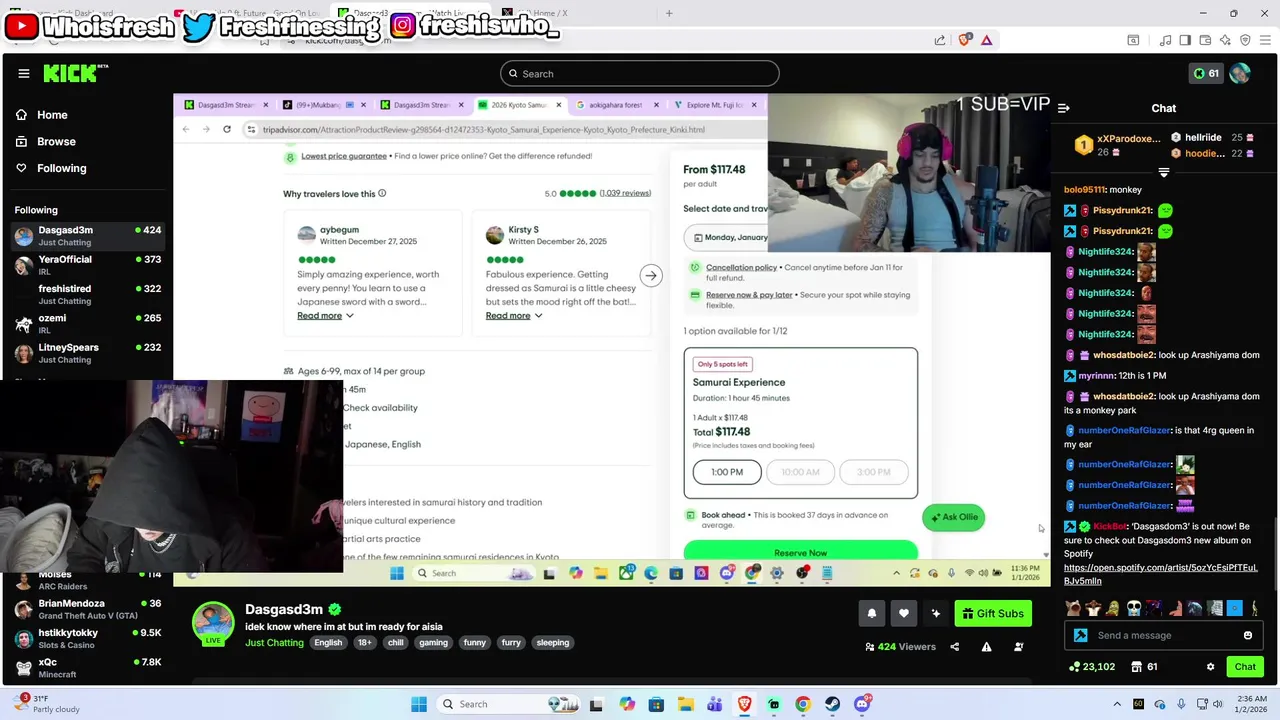This screenshot has height=720, width=1280.
Task: Click the Kick search field
Action: 639,73
